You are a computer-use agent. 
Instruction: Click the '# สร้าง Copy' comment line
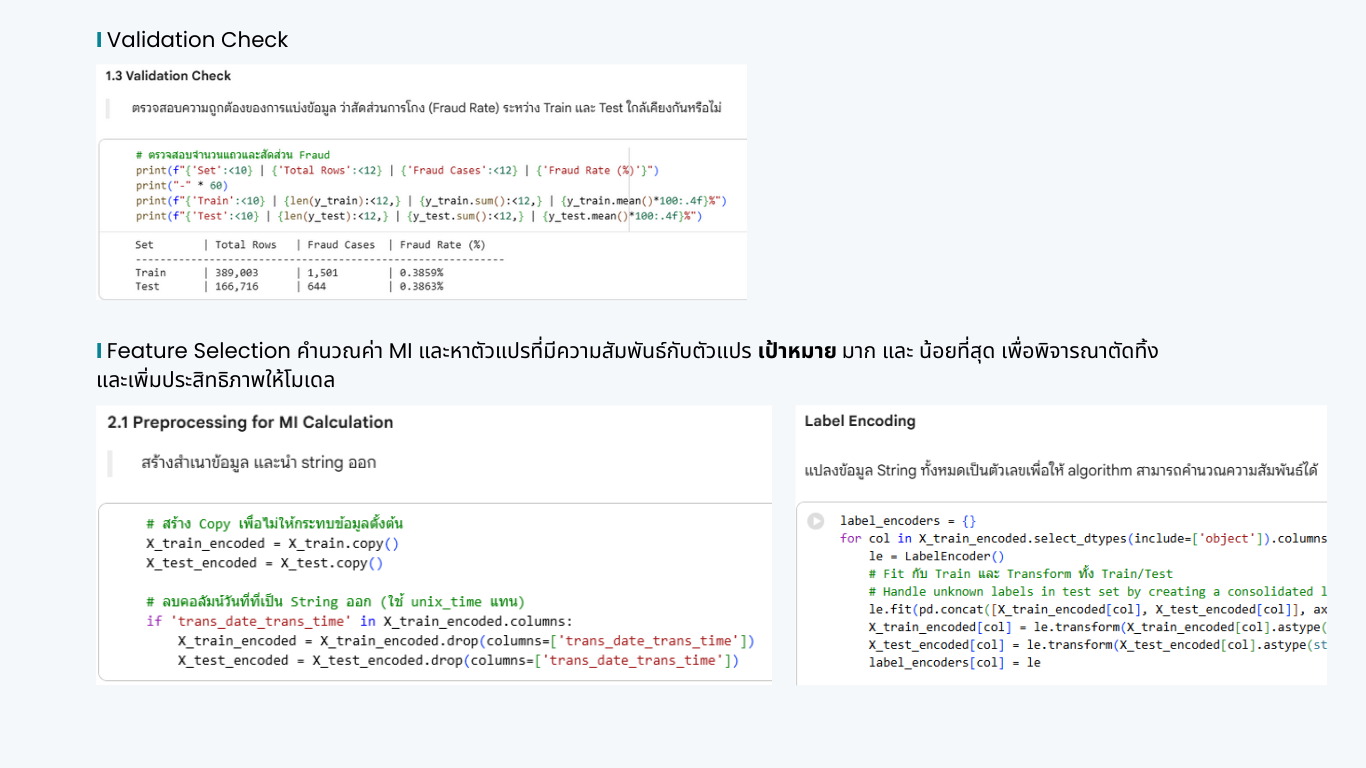[274, 524]
